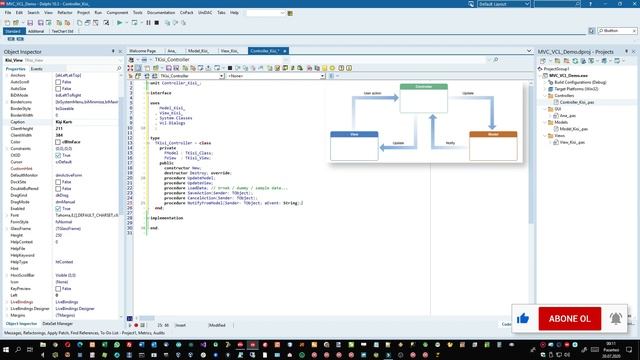The image size is (640, 360).
Task: Click the taskbar search magnifier
Action: click(x=18, y=349)
